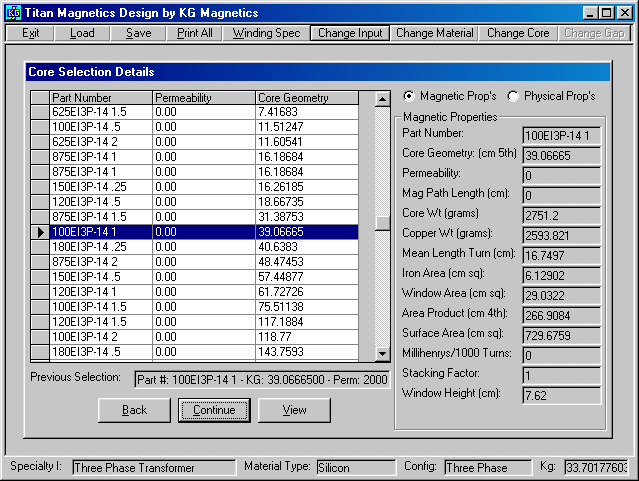The image size is (639, 481).
Task: Click the Config Three Phase field
Action: [x=488, y=468]
